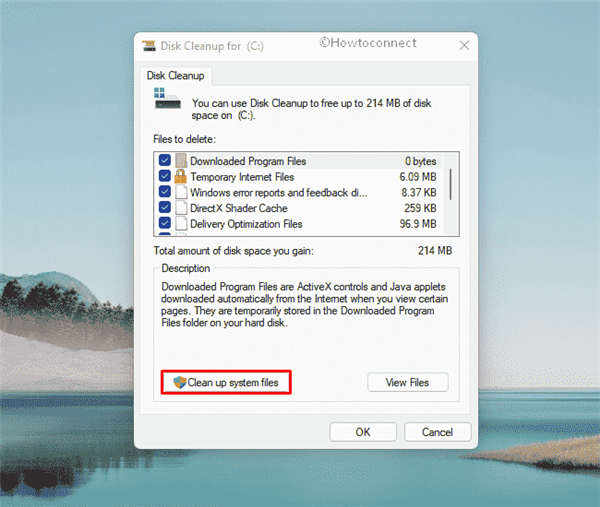
Task: Click the 214 MB total gain value
Action: (435, 251)
